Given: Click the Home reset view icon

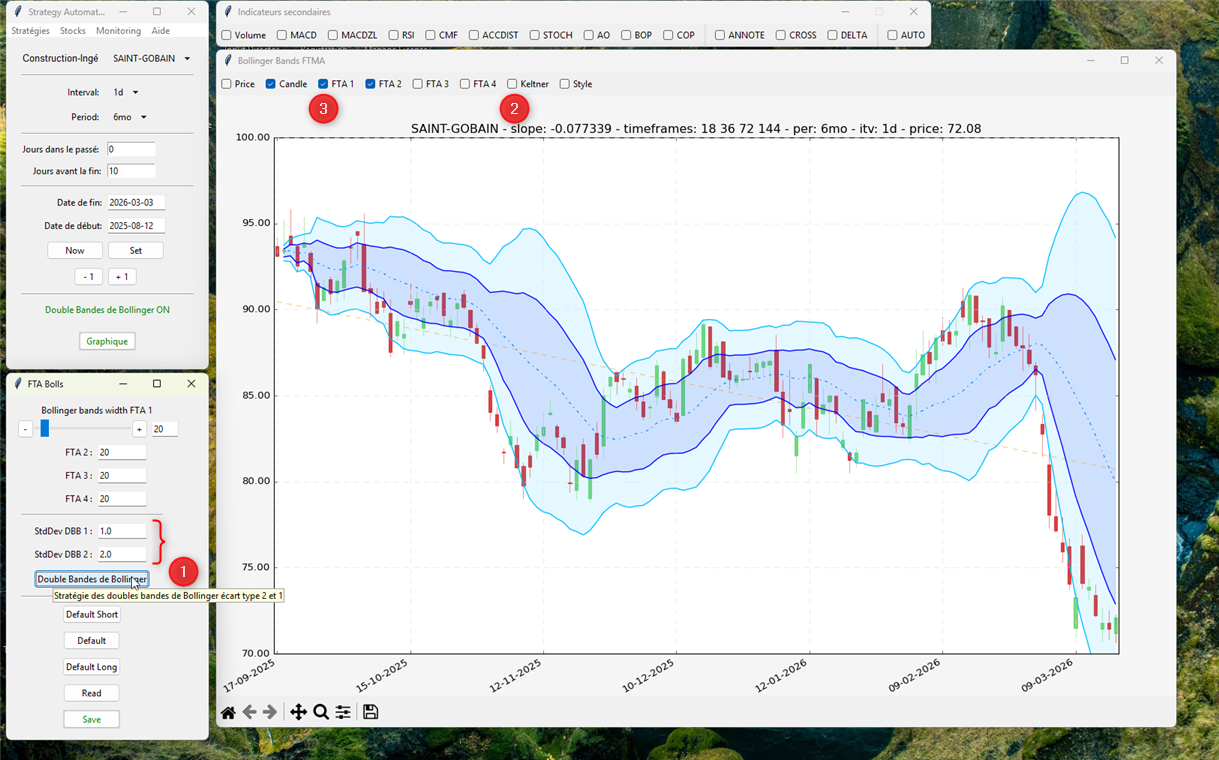Looking at the screenshot, I should pyautogui.click(x=228, y=712).
